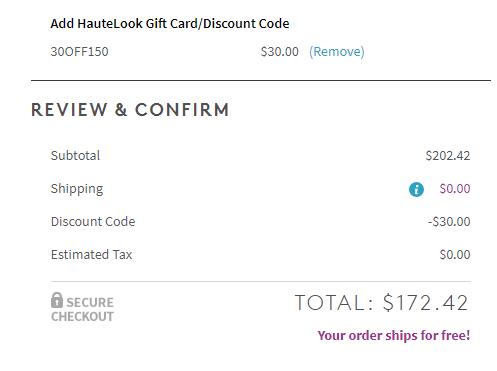Click the Add HauteLook Gift Card/Discount Code heading
Screen dimensions: 497x371
[x=170, y=24]
